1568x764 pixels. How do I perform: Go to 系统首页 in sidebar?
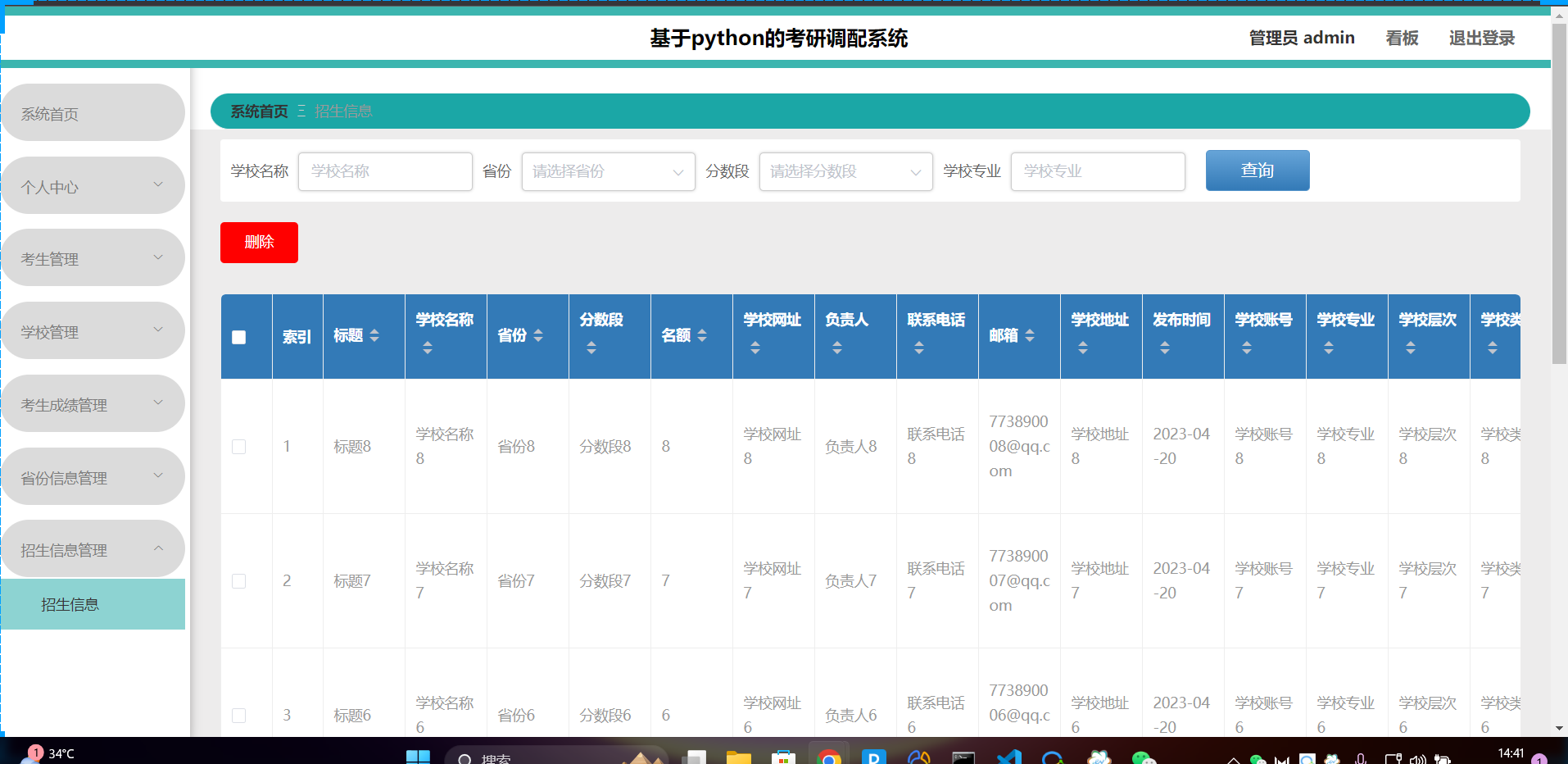(93, 113)
